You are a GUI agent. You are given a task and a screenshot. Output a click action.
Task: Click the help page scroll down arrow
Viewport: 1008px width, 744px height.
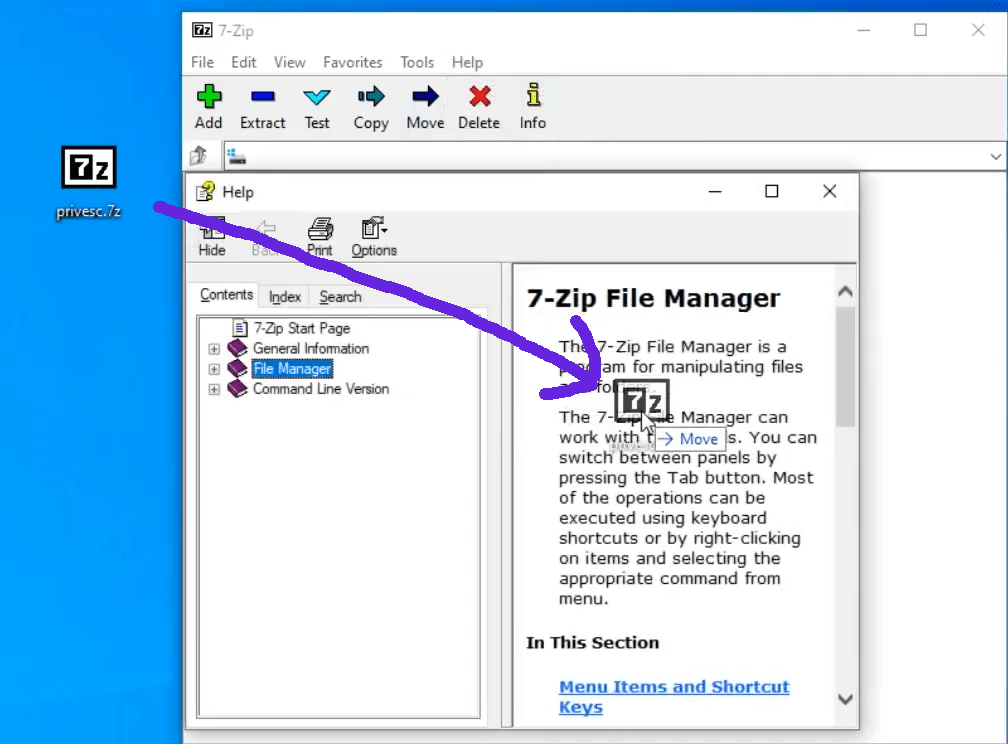[845, 699]
